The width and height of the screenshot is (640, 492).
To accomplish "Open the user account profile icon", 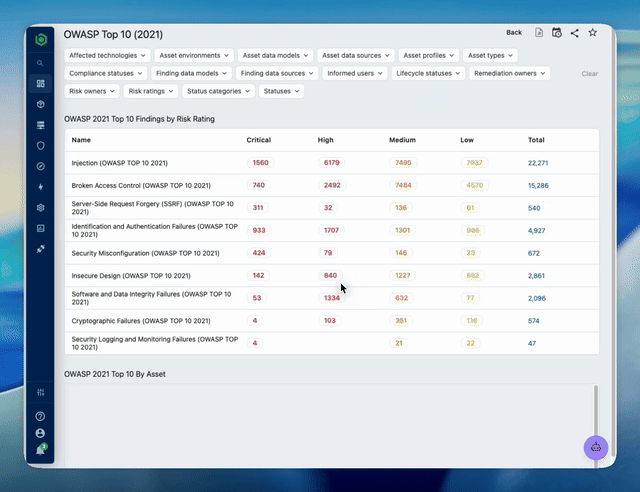I will pos(40,433).
